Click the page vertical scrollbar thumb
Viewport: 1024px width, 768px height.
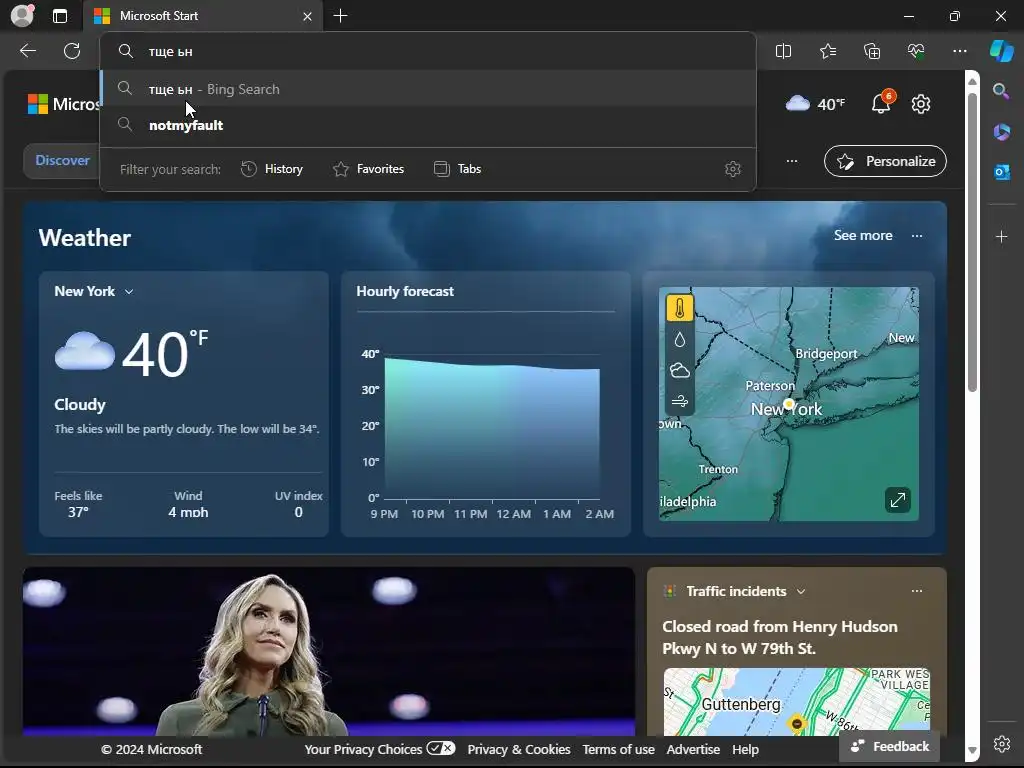(972, 242)
